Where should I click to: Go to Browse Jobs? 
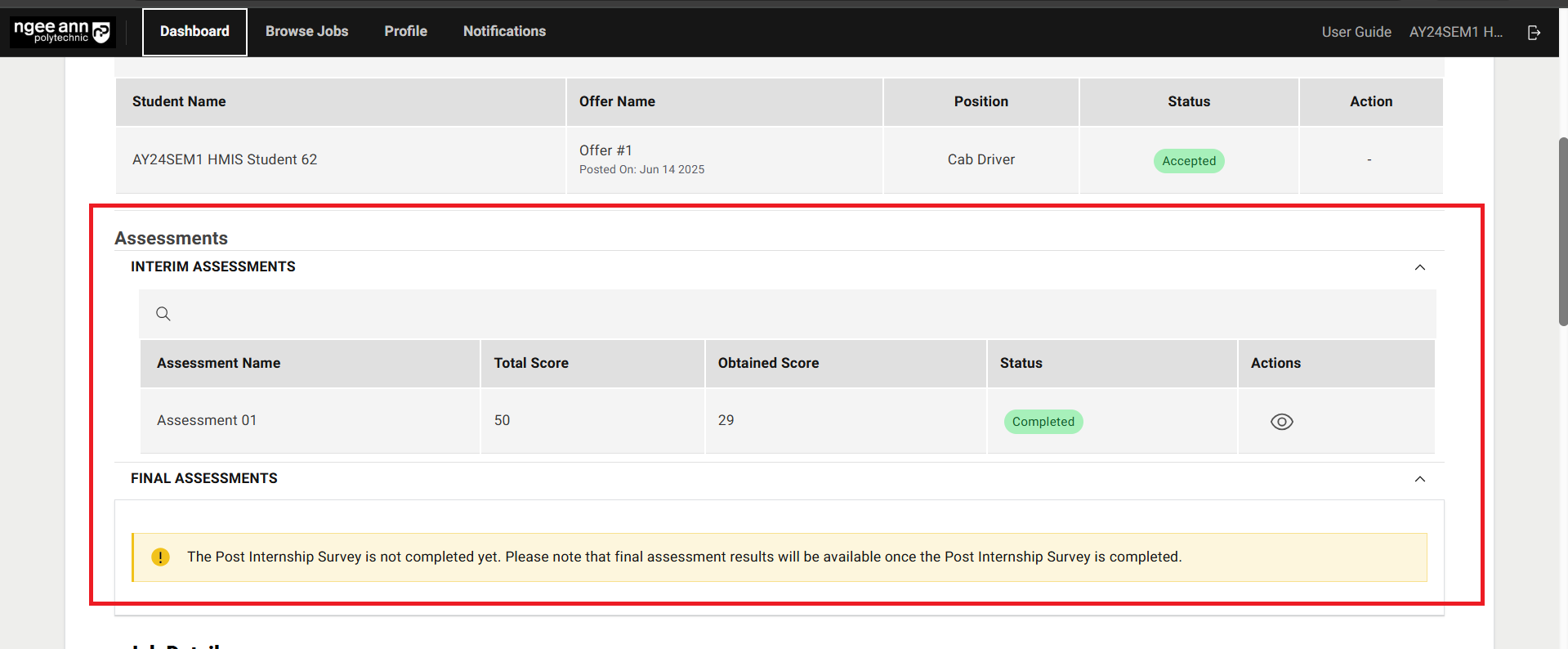[306, 32]
